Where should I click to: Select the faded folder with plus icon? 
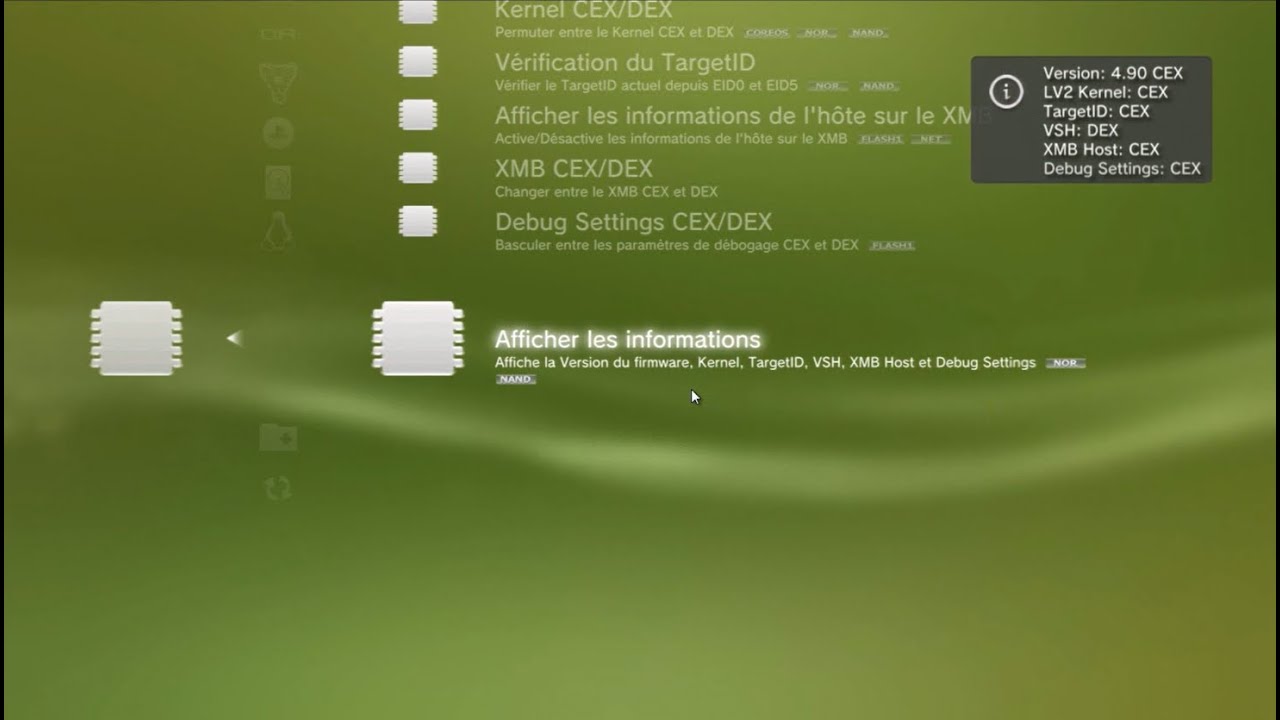(277, 437)
